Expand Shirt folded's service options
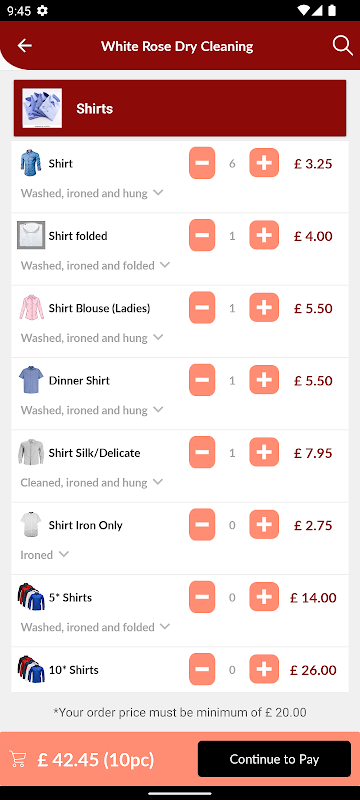The height and width of the screenshot is (800, 360). 95,266
